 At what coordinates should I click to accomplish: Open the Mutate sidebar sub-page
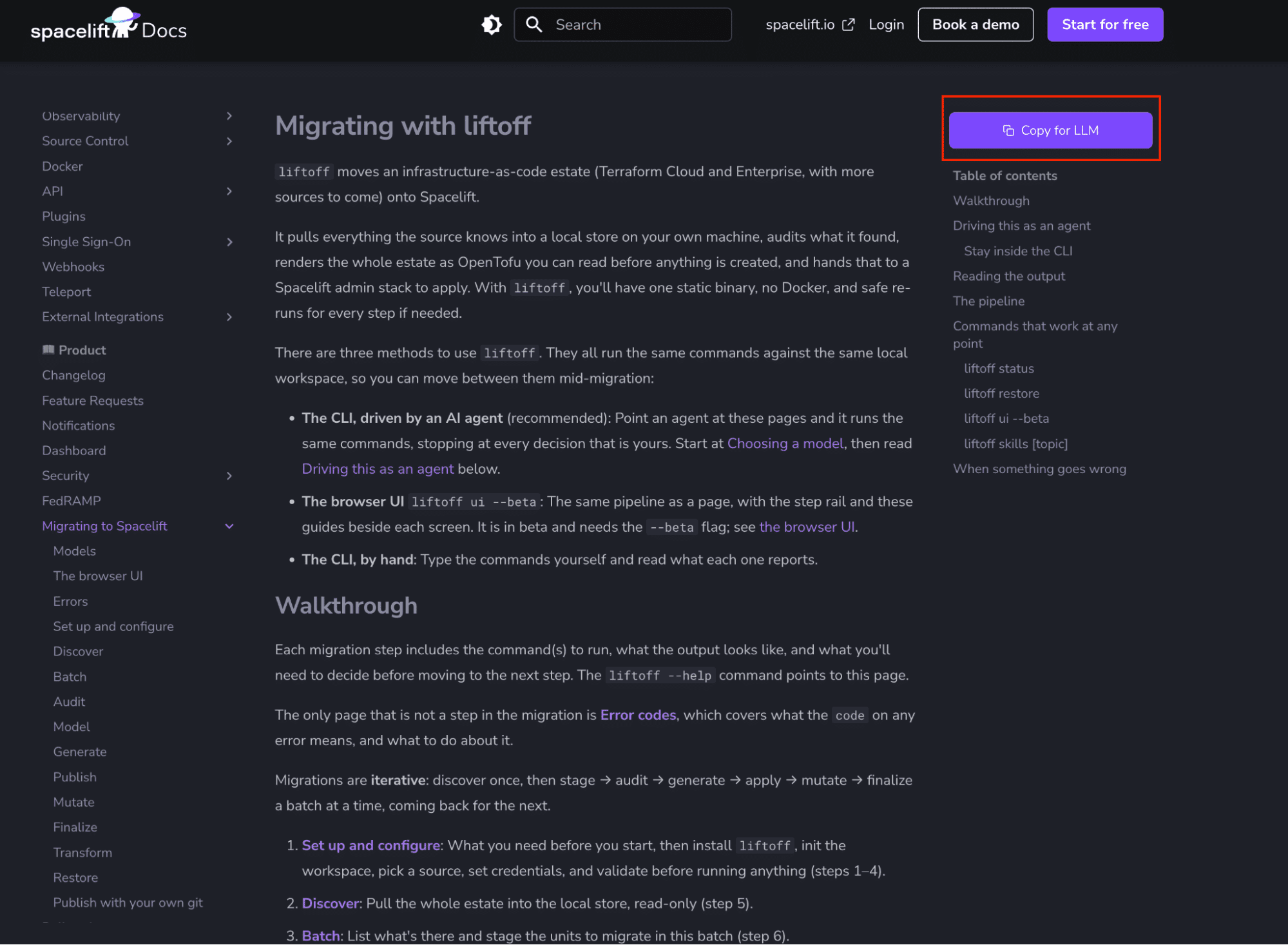tap(73, 803)
